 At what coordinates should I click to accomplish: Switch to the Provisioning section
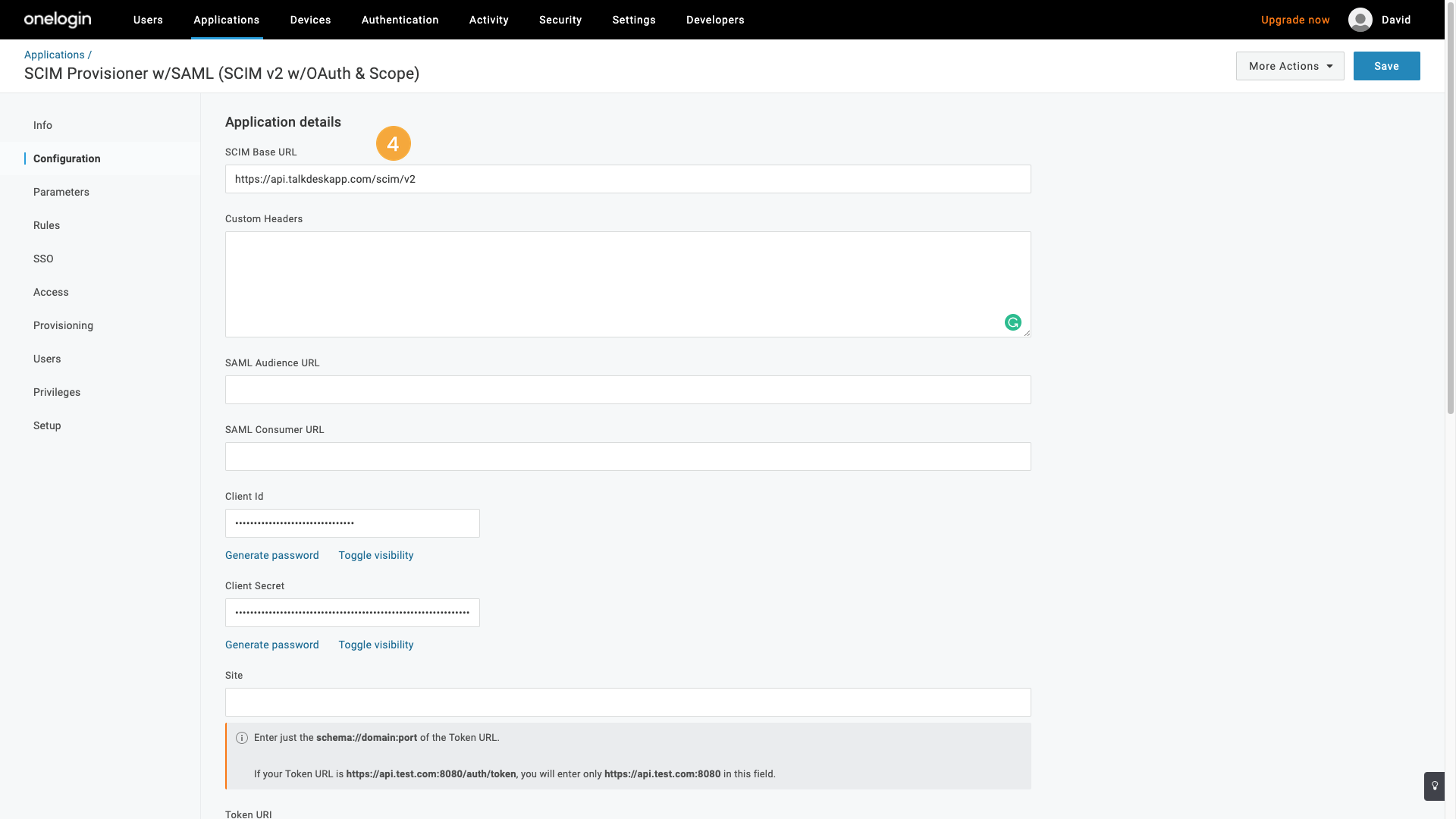pyautogui.click(x=63, y=325)
